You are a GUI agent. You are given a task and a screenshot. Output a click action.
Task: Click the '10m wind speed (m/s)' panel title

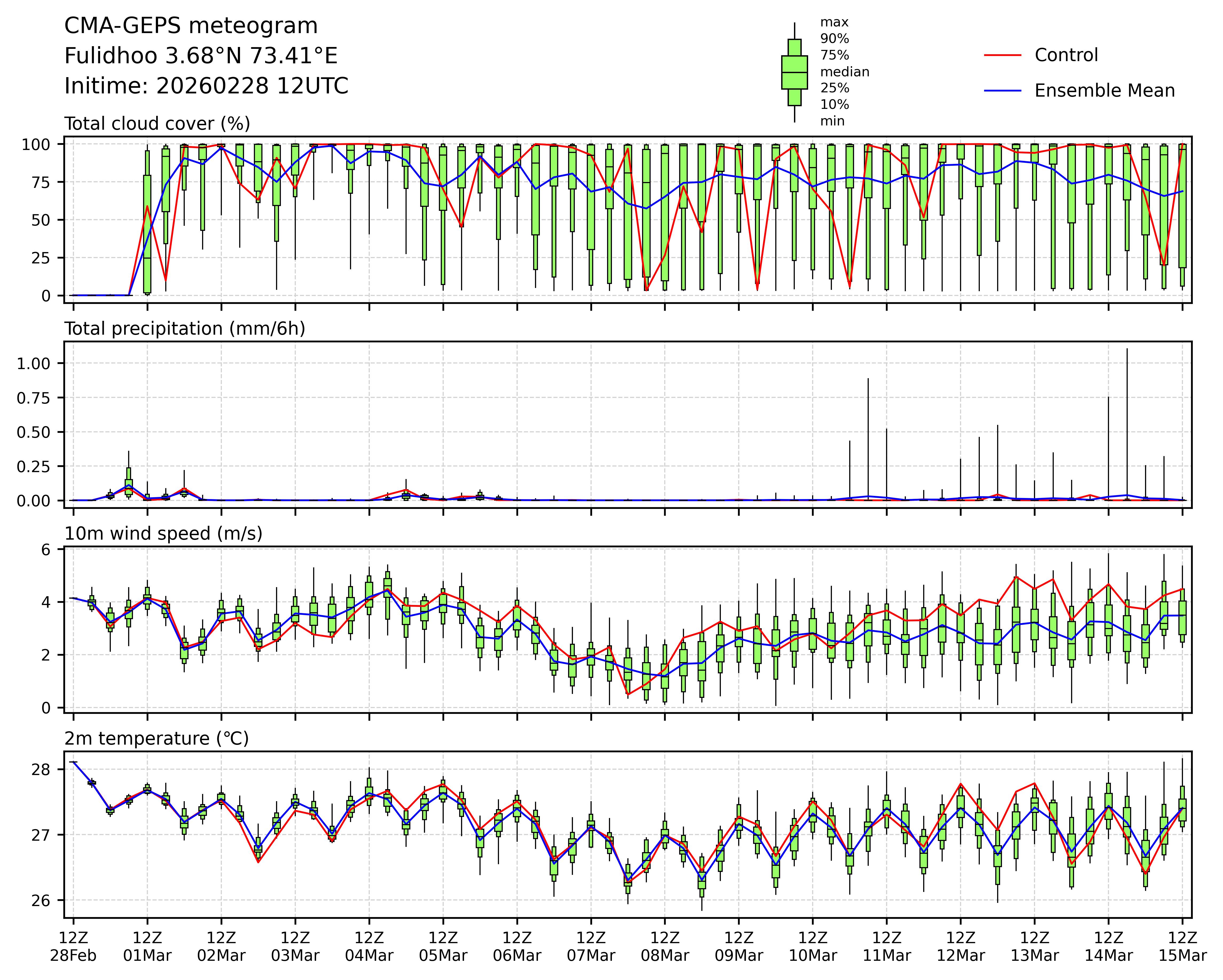[x=163, y=534]
